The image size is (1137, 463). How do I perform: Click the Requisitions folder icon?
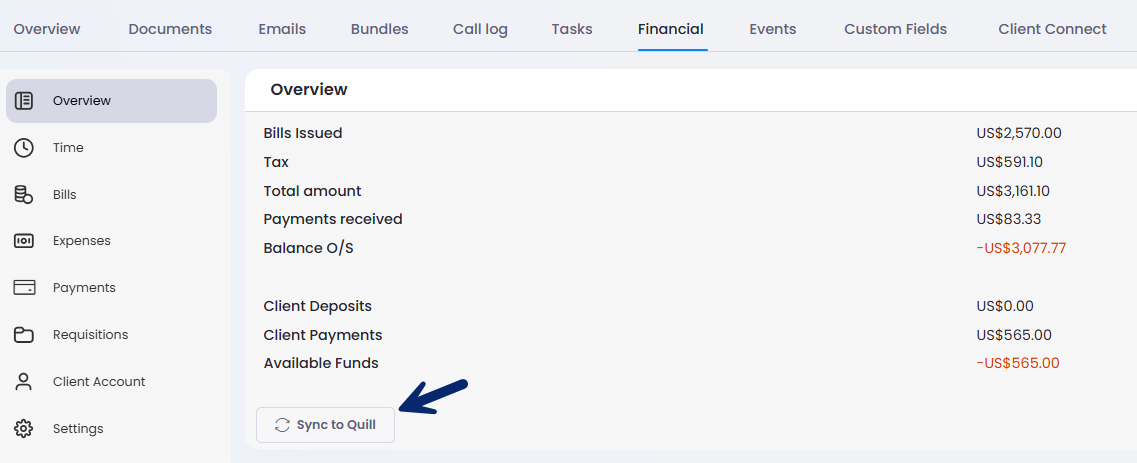24,335
